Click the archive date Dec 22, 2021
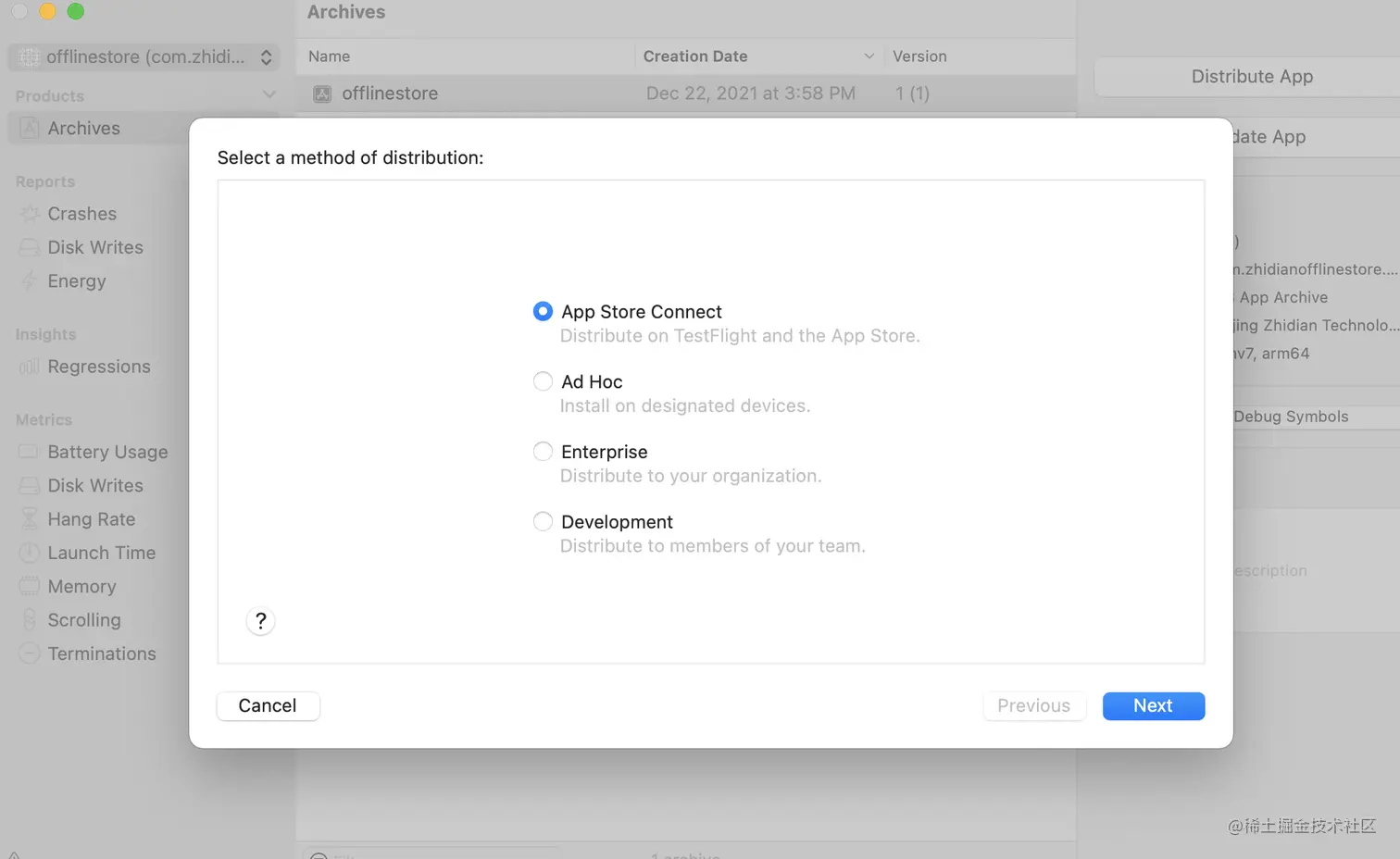 coord(751,93)
